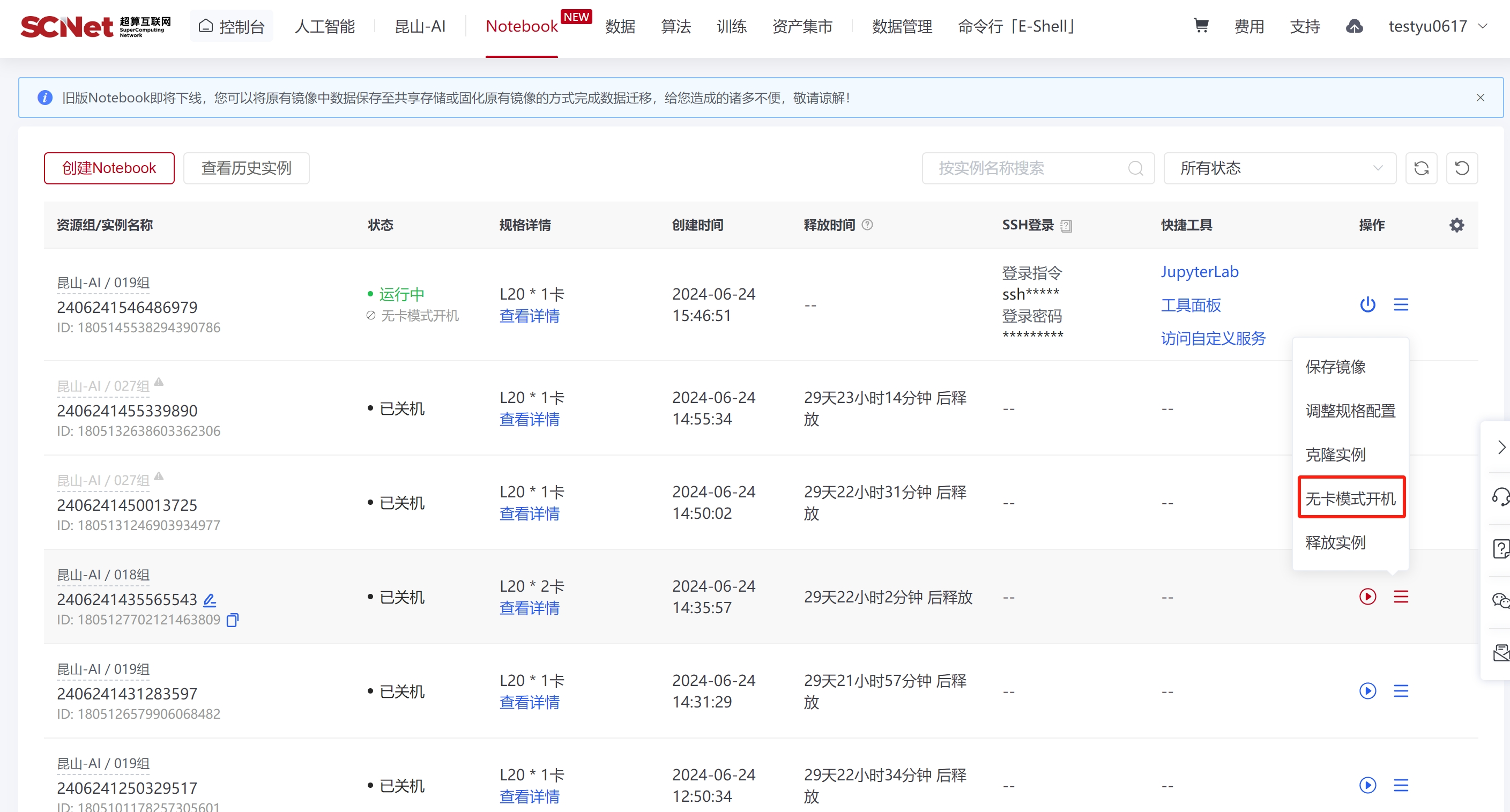Click the reset filters icon
Viewport: 1510px width, 812px height.
[1462, 168]
